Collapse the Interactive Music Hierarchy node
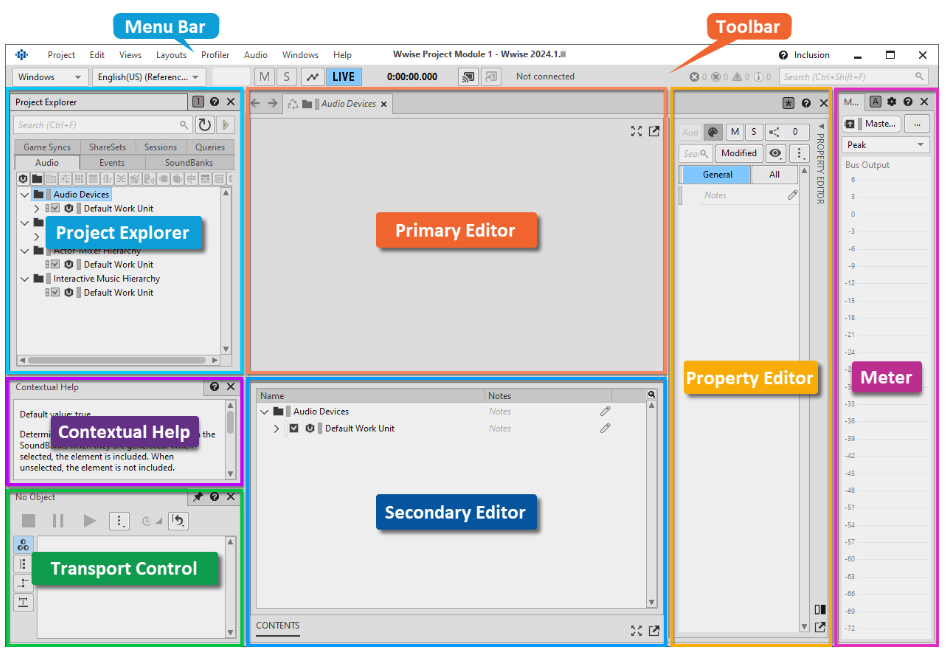Image resolution: width=946 pixels, height=650 pixels. (x=25, y=279)
